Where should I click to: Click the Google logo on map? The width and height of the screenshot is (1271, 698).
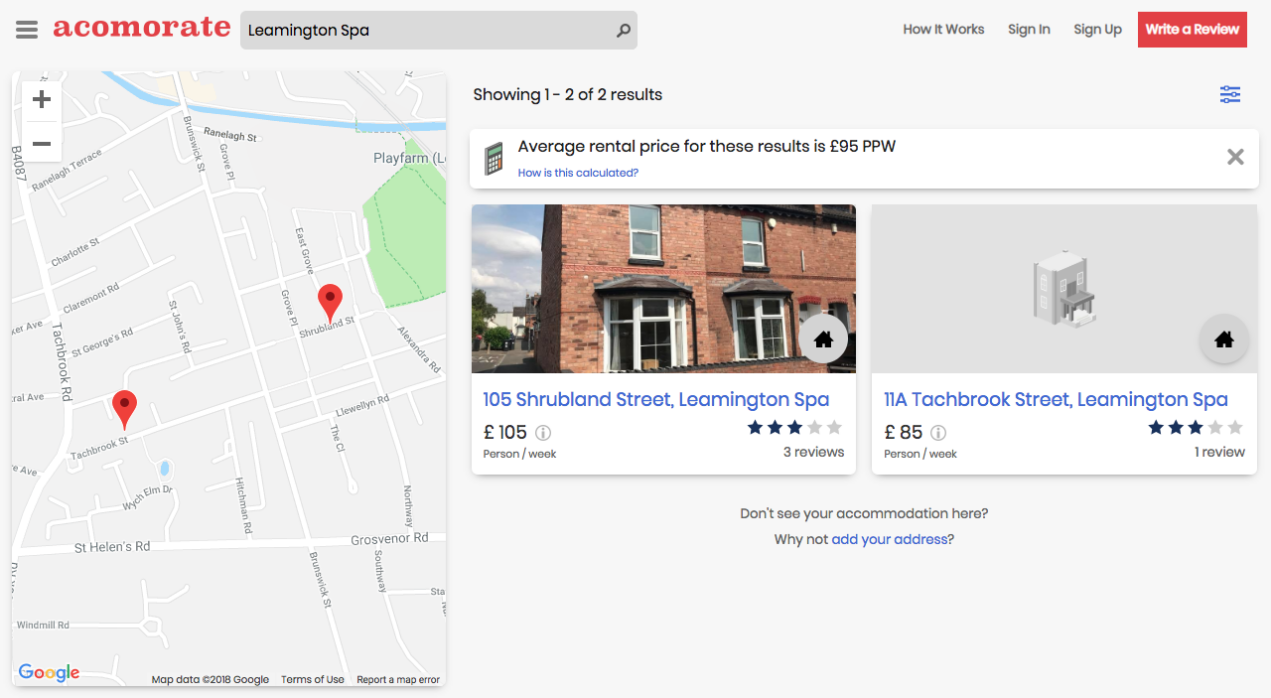49,673
